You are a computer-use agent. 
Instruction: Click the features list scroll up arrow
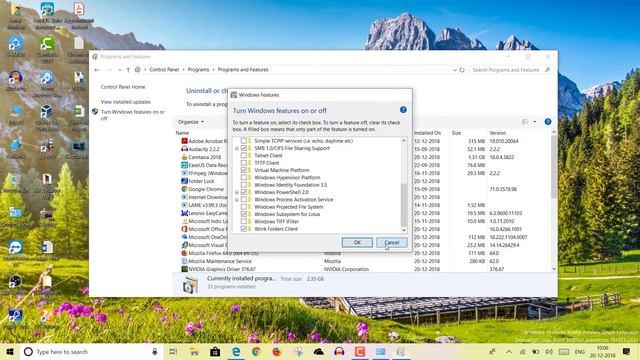[x=404, y=141]
